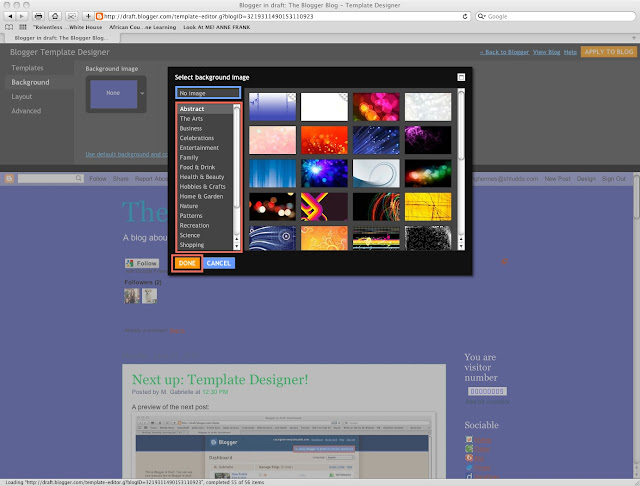Screen dimensions: 640x486
Task: Click the browser back arrow button
Action: coord(10,16)
